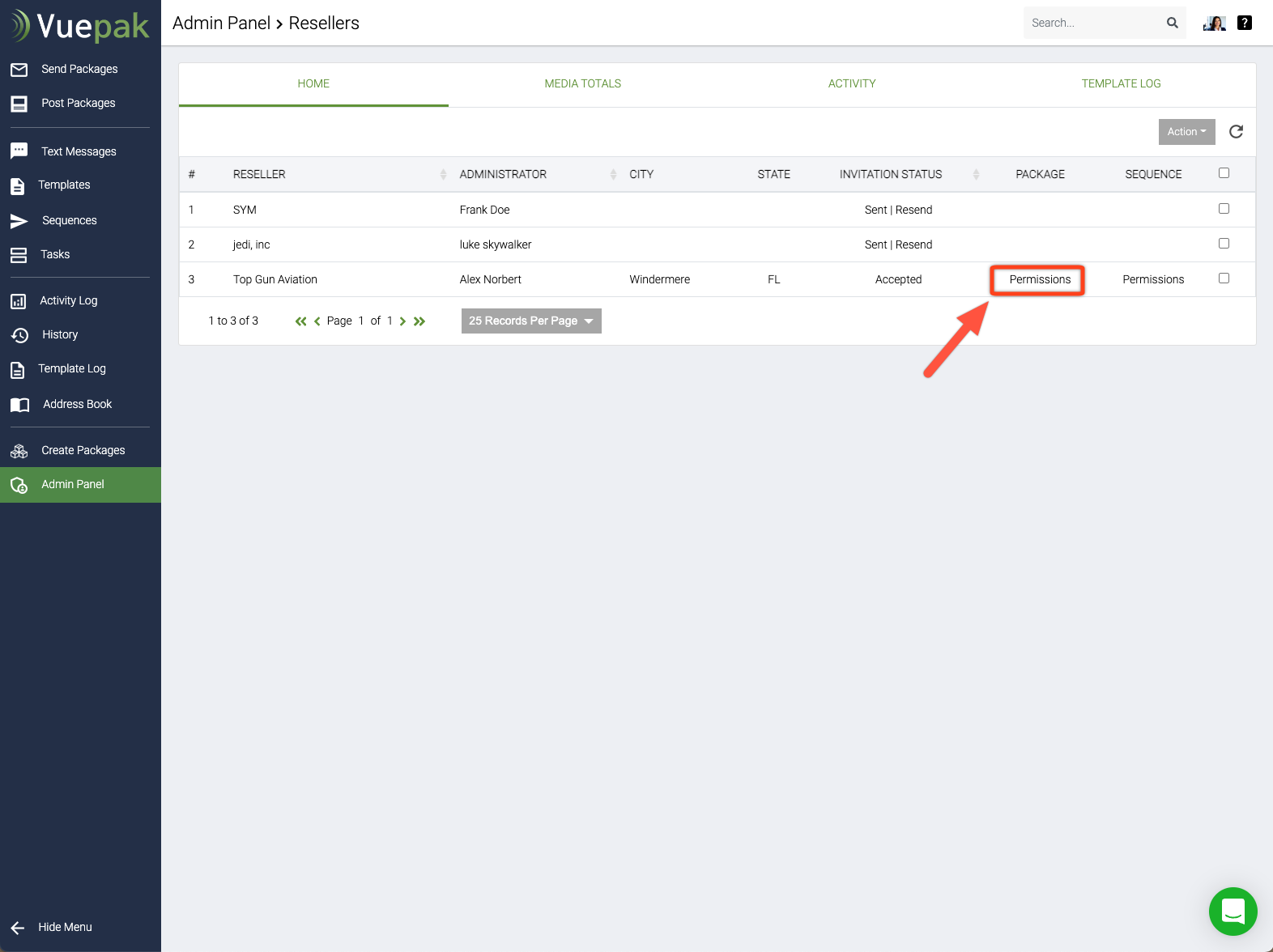The image size is (1273, 952).
Task: Open the help question mark icon
Action: coord(1245,23)
